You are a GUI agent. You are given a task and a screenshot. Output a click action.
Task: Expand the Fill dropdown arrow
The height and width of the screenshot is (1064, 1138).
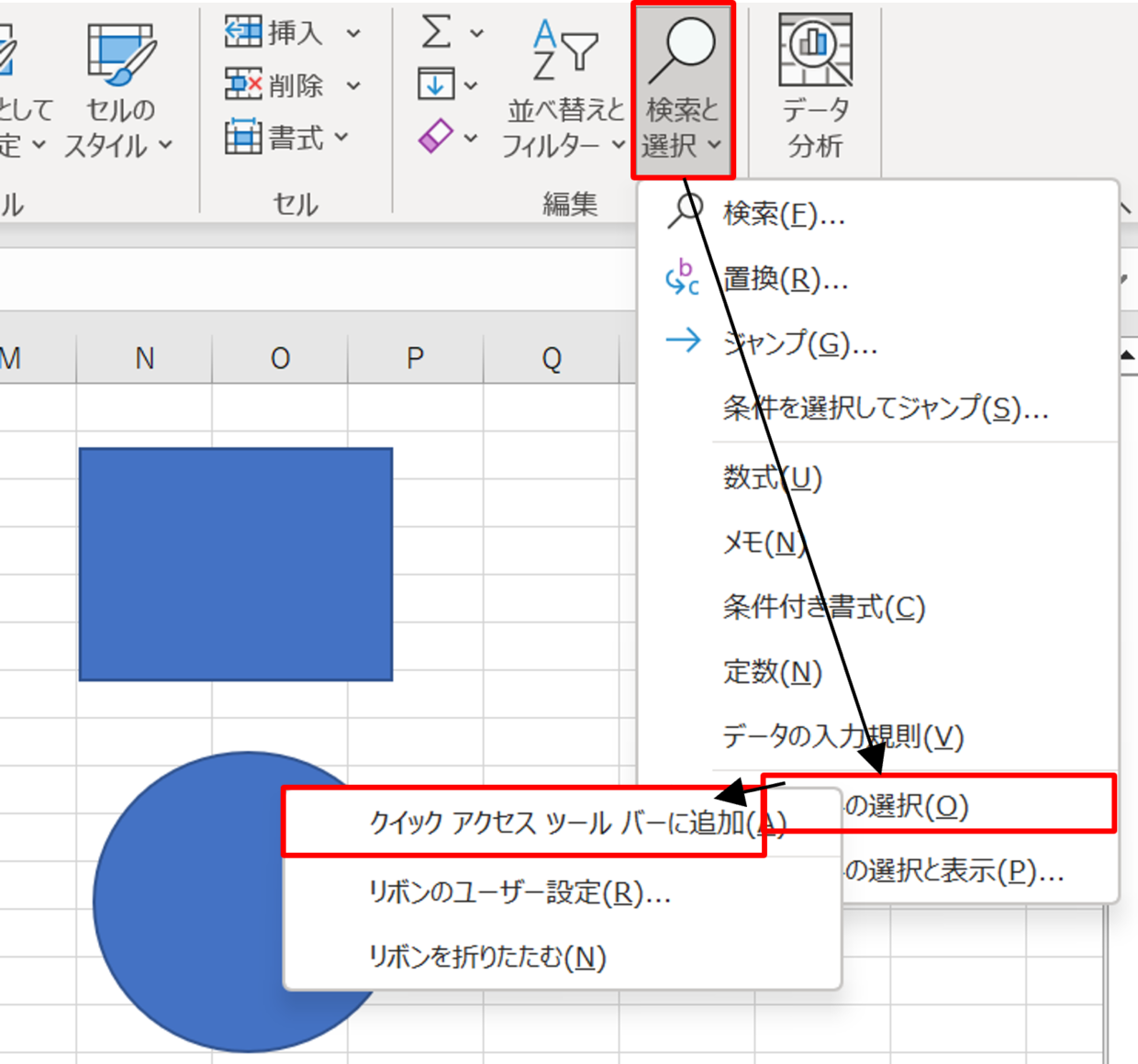pyautogui.click(x=471, y=86)
